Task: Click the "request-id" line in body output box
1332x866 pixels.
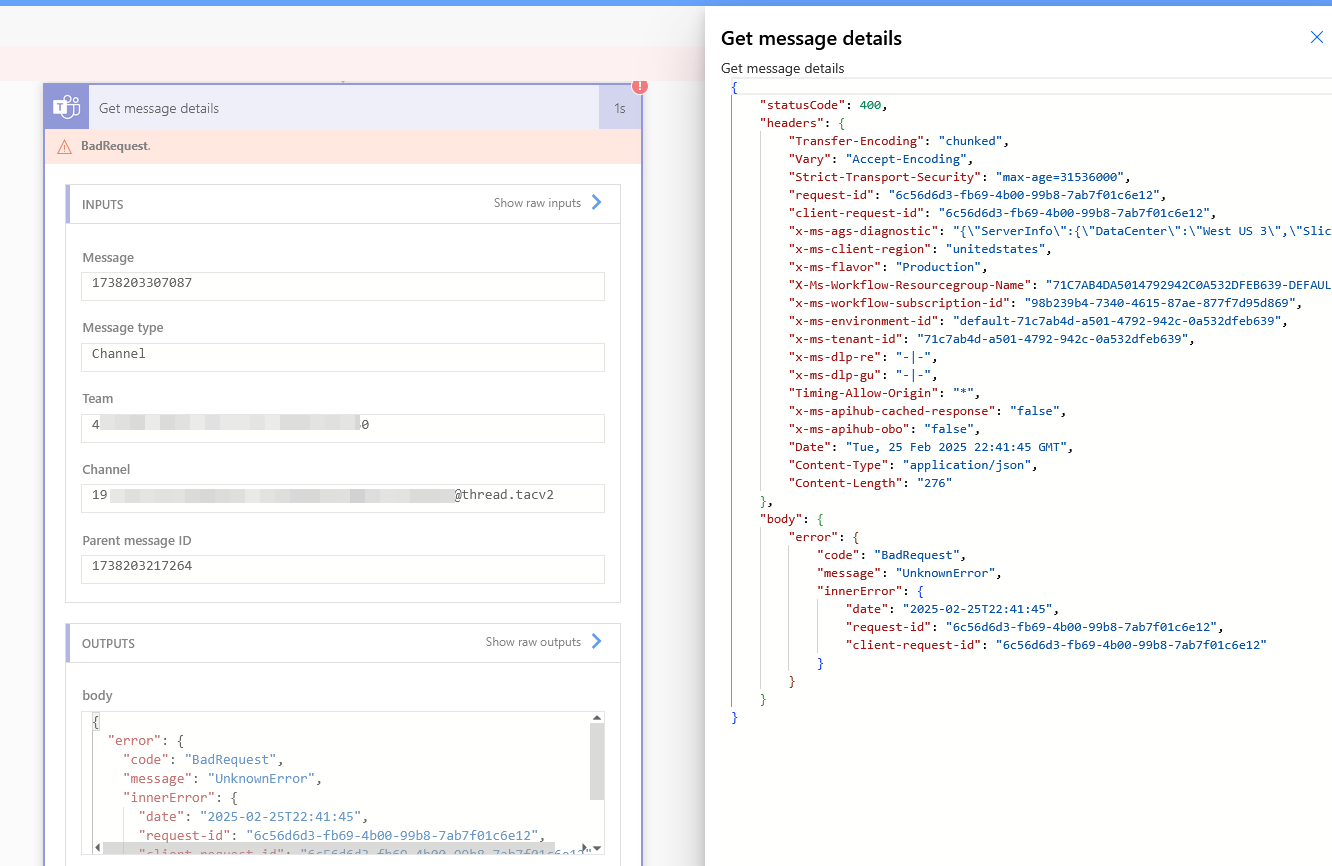Action: (340, 835)
